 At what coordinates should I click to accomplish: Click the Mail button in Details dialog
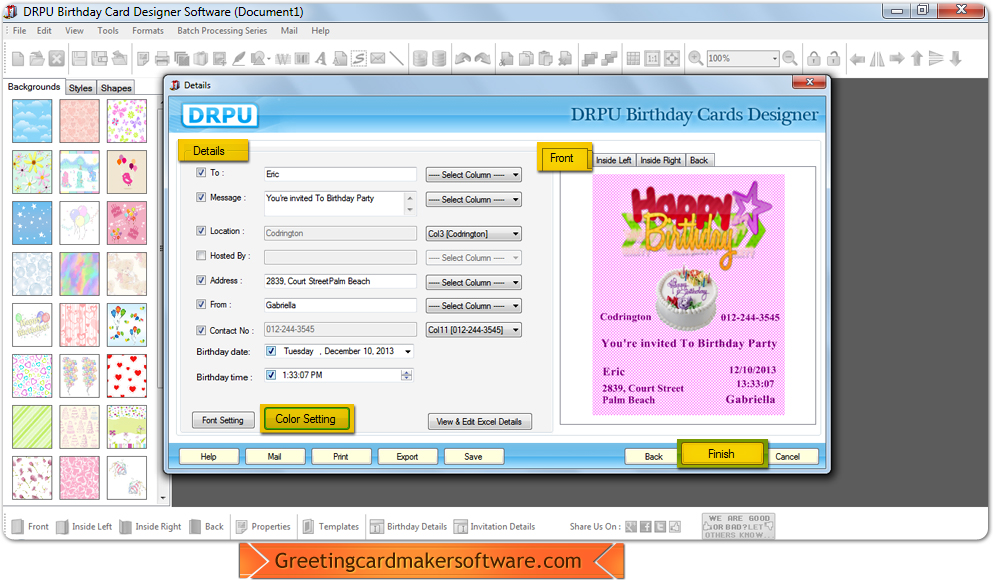point(274,457)
